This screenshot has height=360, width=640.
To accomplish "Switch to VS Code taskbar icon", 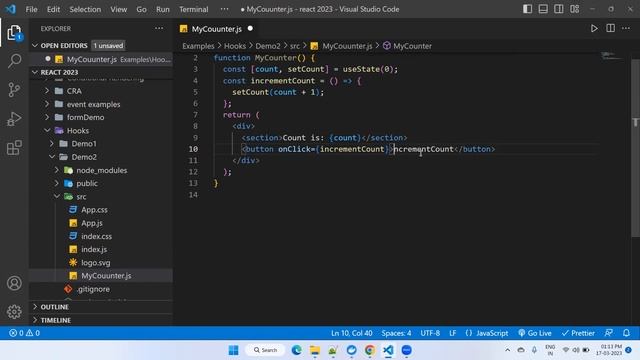I will pos(388,350).
